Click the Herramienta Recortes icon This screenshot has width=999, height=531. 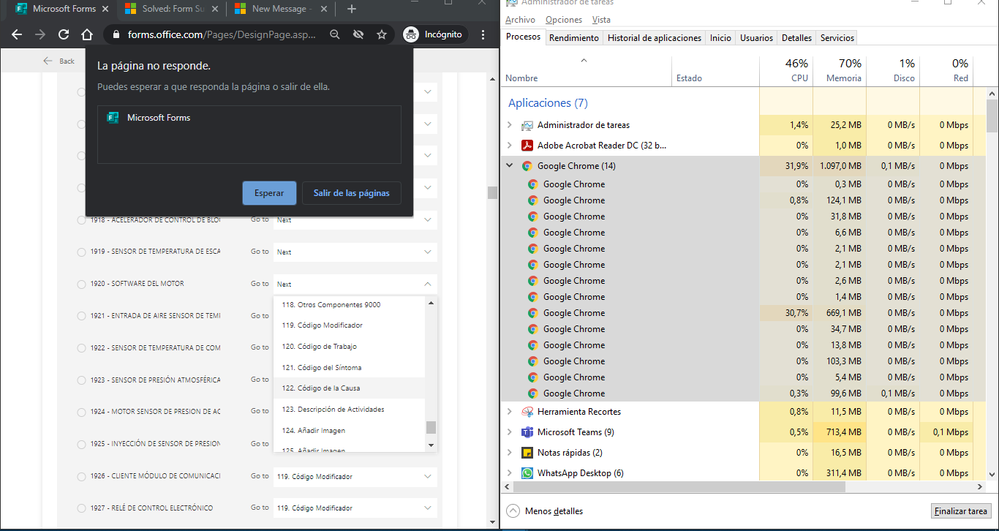(x=527, y=412)
